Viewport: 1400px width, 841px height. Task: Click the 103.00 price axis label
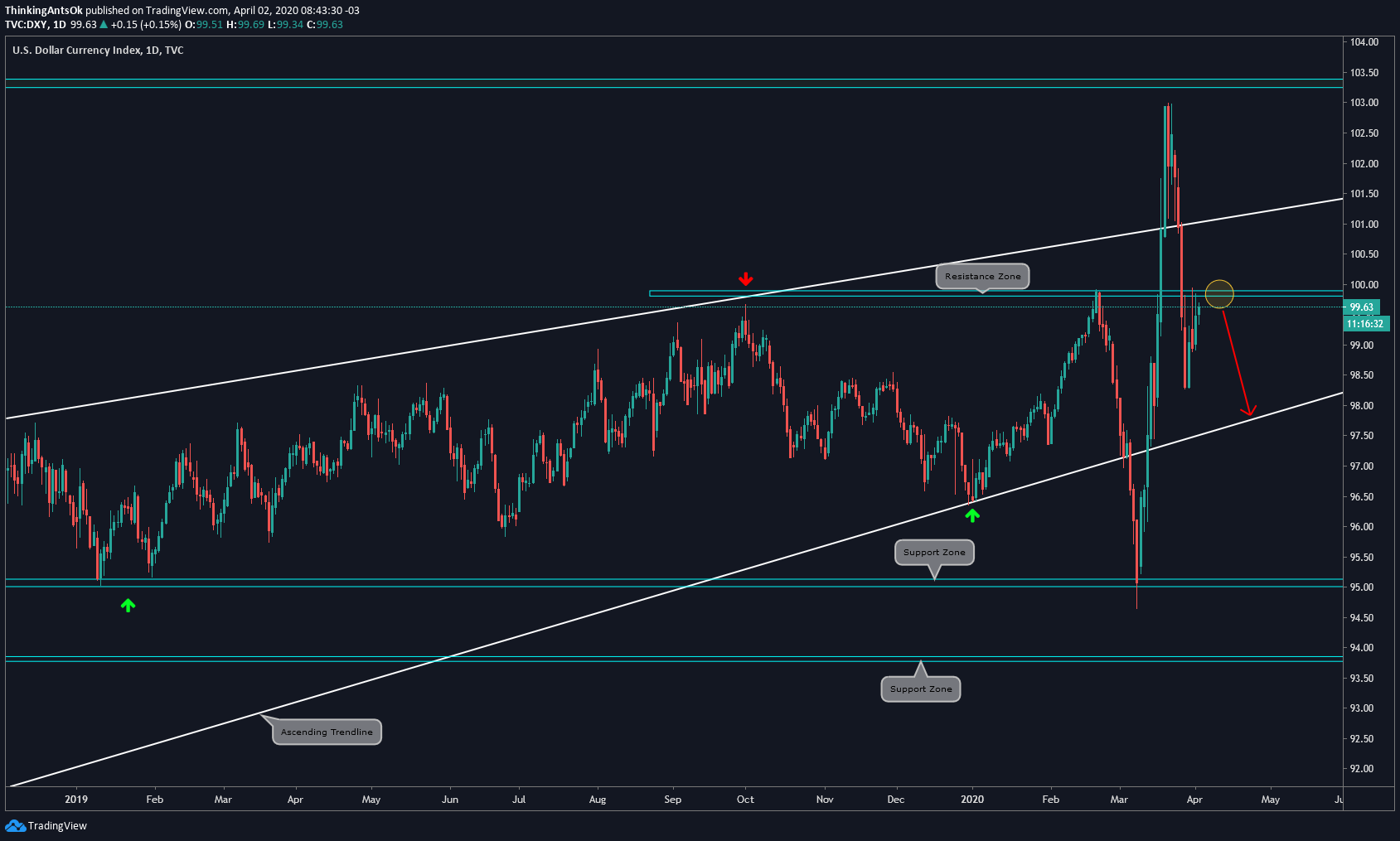coord(1364,103)
